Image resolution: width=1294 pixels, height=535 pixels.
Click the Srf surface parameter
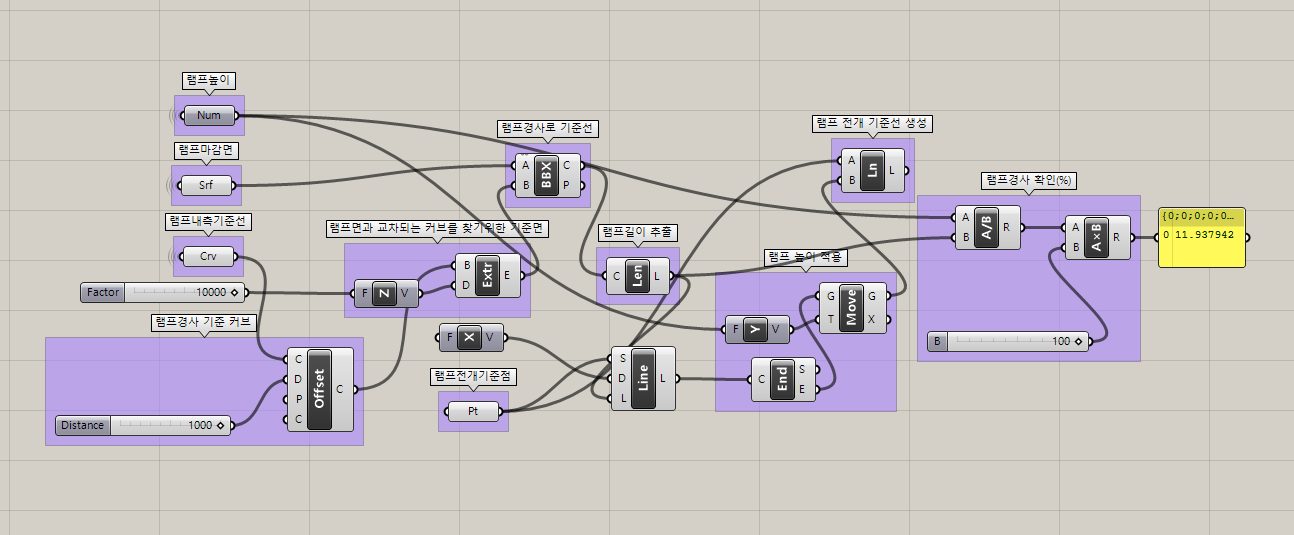(206, 185)
